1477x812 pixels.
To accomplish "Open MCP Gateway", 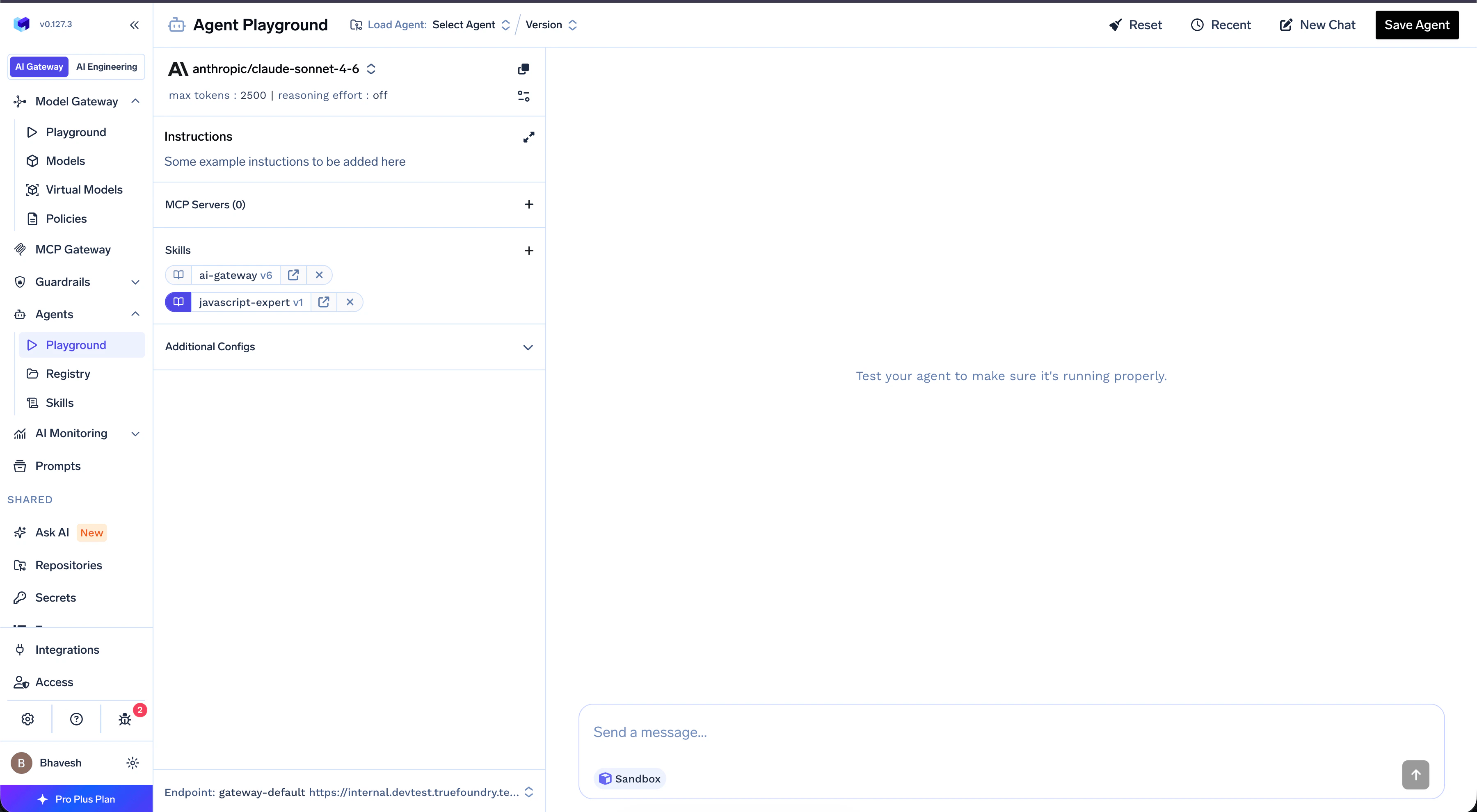I will tap(76, 249).
